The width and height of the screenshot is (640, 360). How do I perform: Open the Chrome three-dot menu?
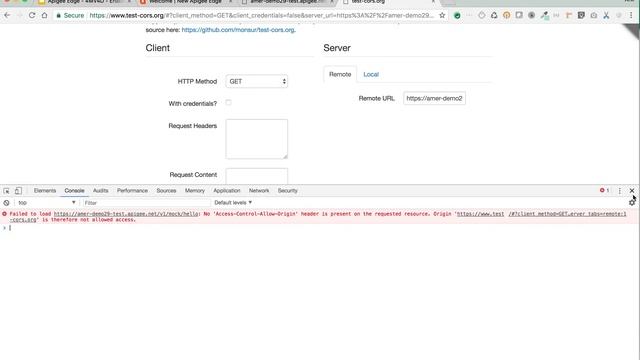click(x=631, y=16)
